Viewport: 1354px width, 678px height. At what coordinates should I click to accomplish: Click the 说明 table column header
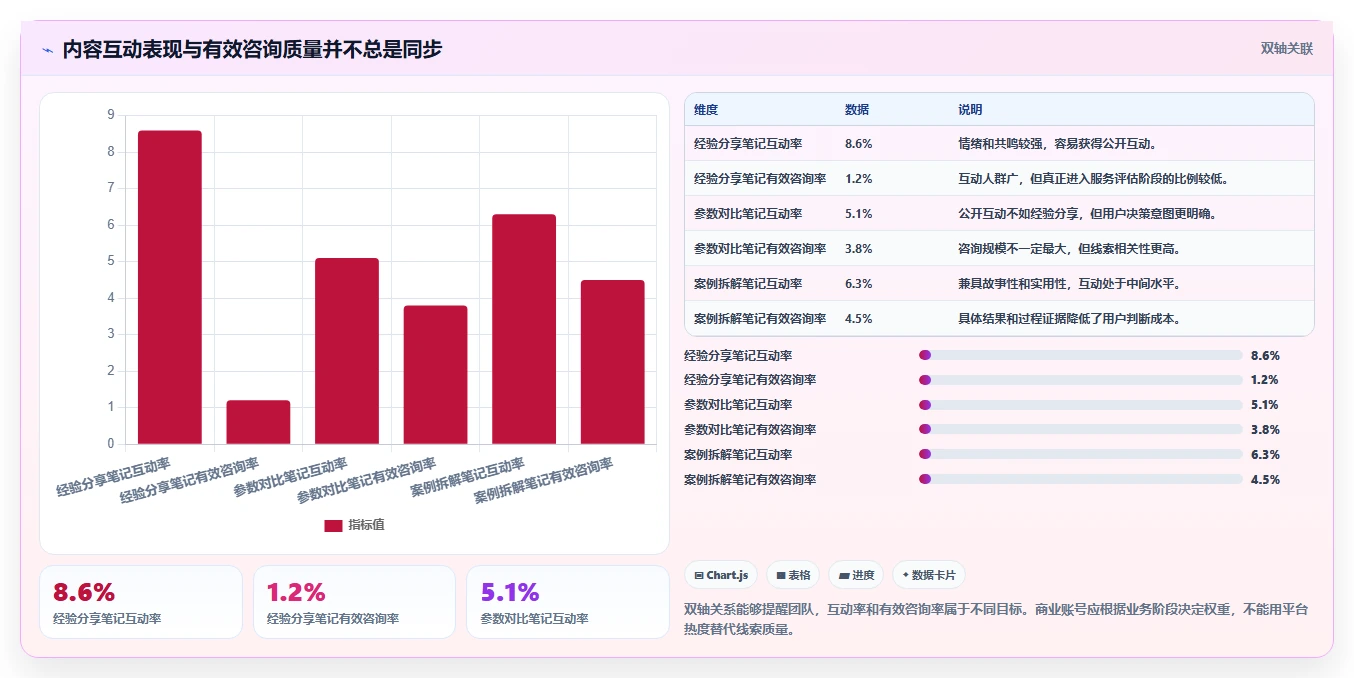click(970, 110)
